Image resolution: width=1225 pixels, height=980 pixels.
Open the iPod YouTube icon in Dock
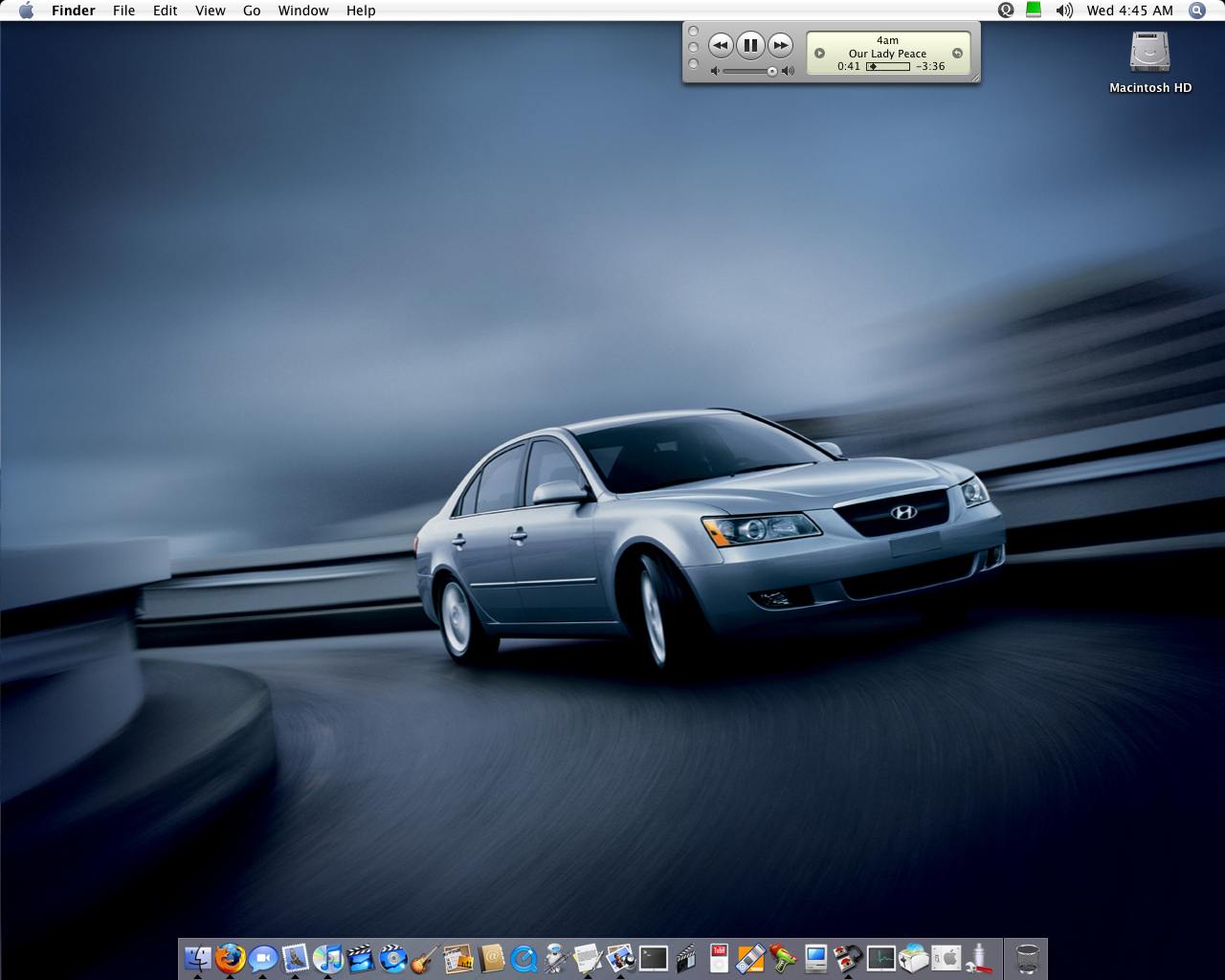[719, 958]
